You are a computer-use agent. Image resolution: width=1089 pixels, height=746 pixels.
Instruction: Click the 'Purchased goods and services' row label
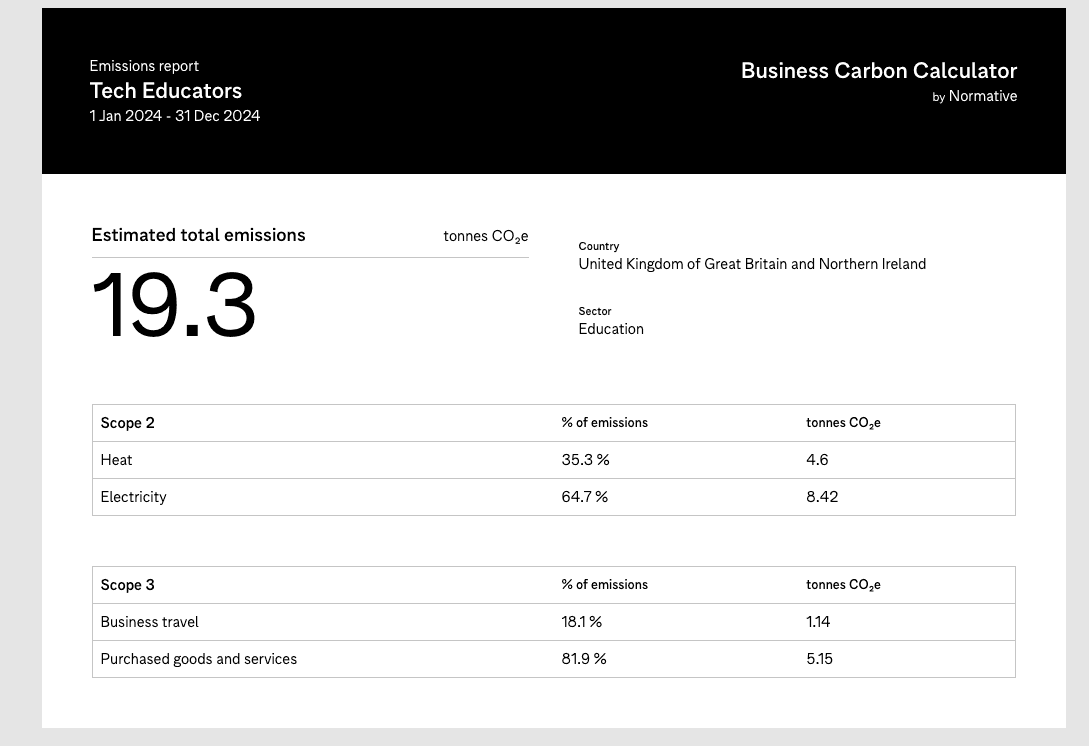[x=199, y=658]
